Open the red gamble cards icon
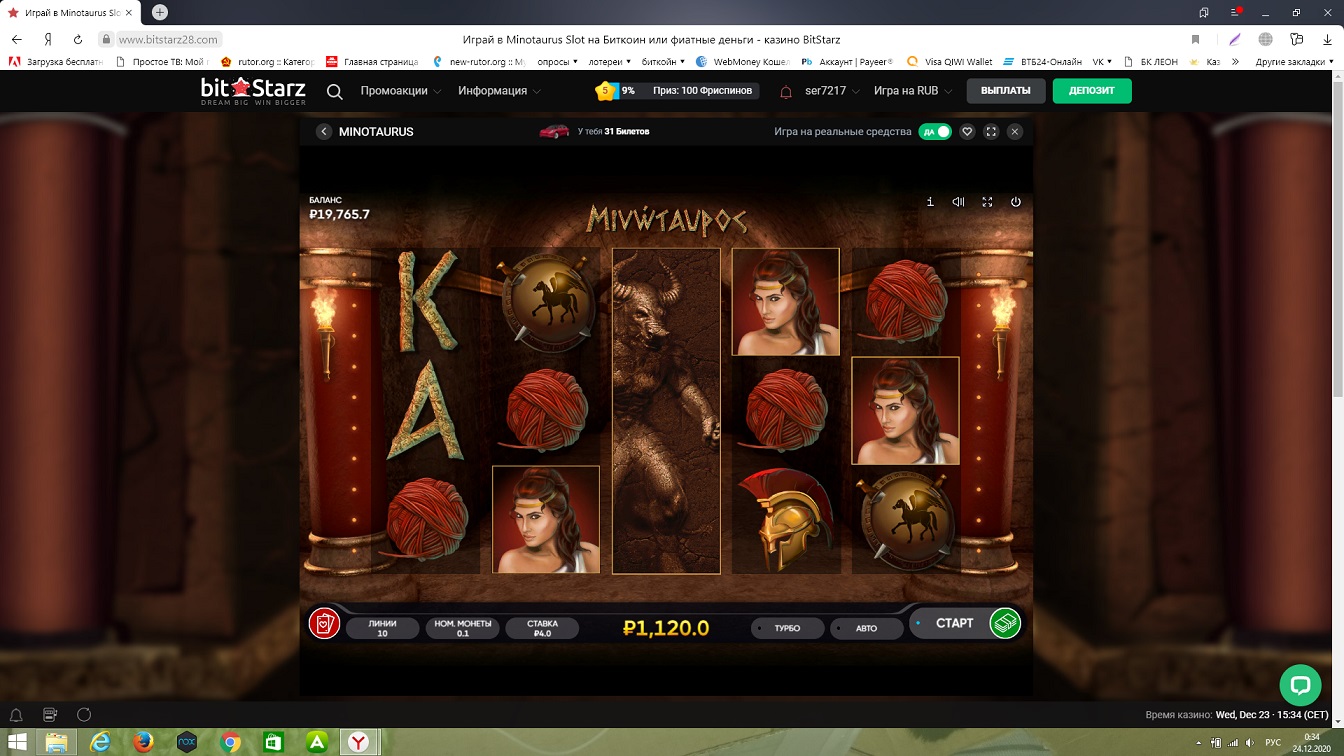This screenshot has height=756, width=1344. tap(324, 623)
